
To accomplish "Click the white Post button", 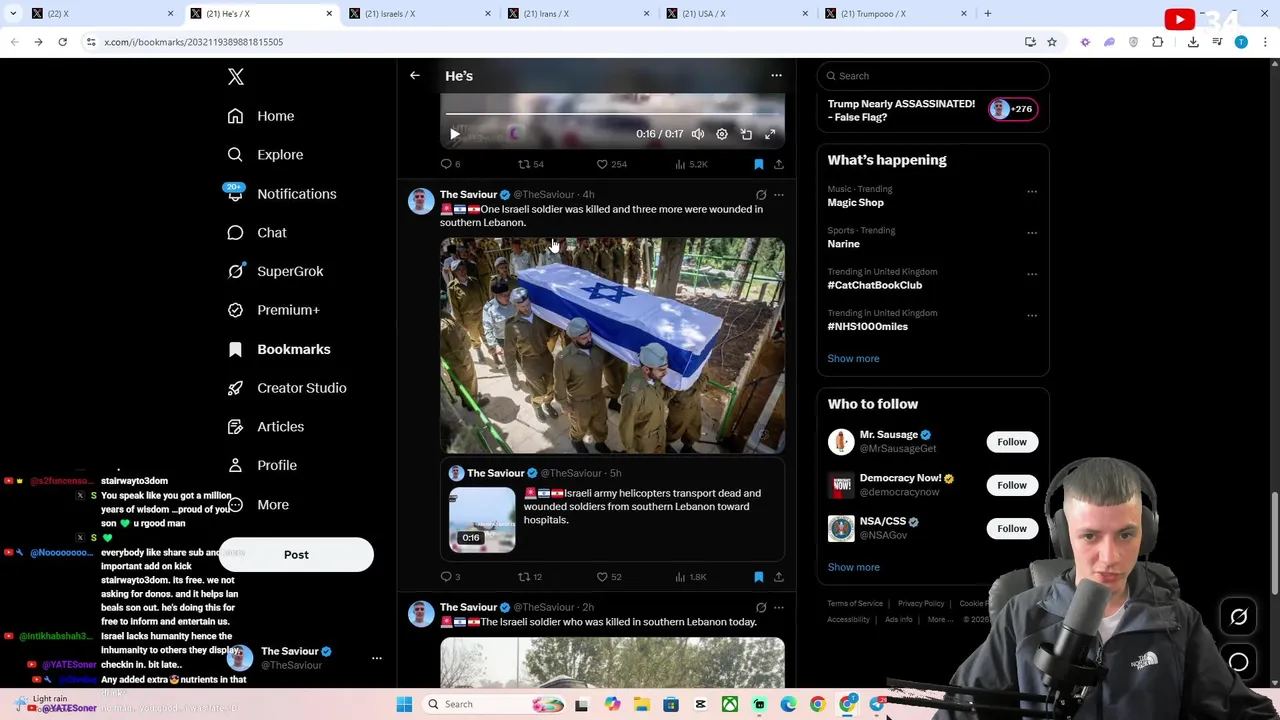I will coord(296,555).
